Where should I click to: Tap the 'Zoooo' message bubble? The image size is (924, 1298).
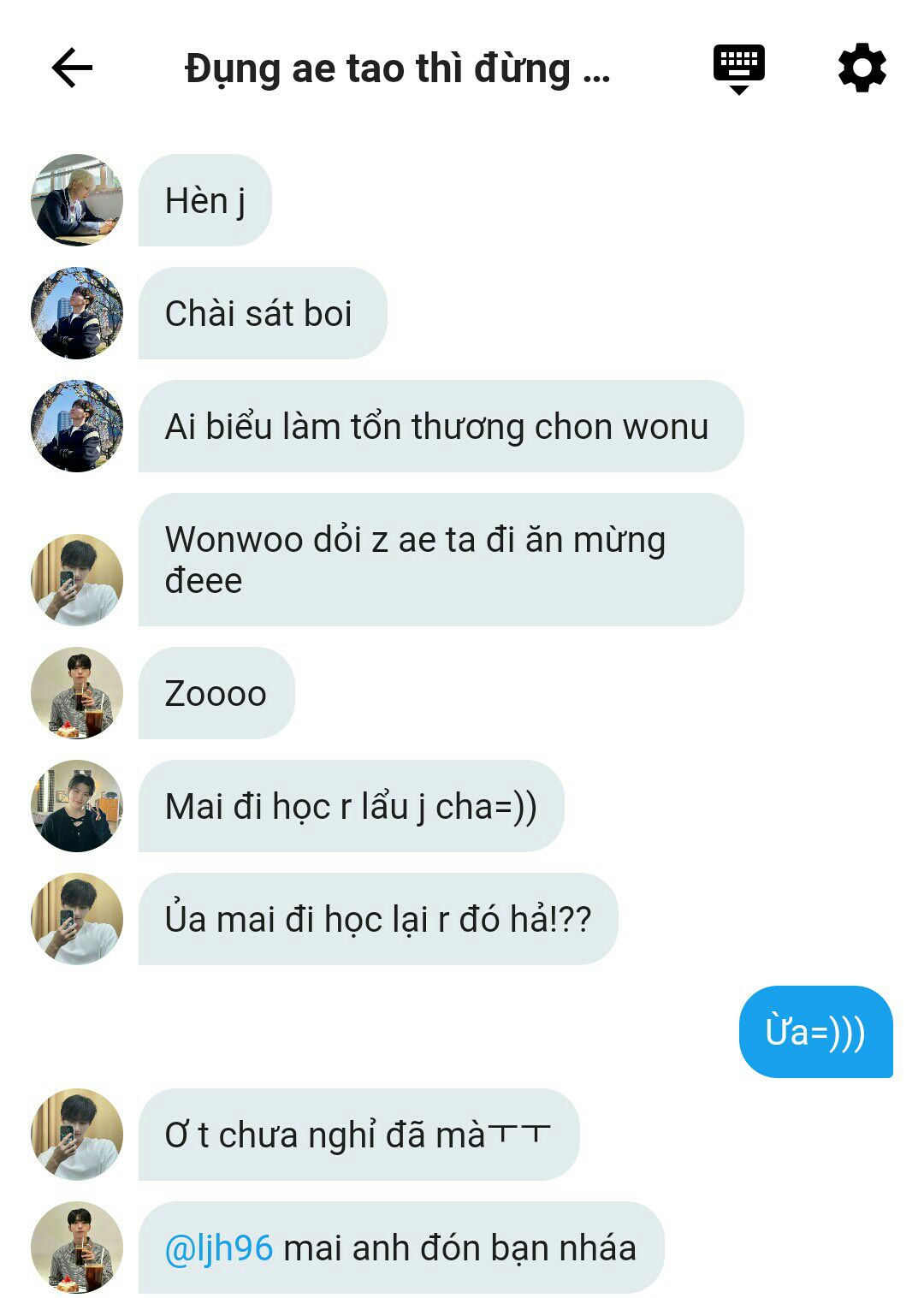click(216, 693)
